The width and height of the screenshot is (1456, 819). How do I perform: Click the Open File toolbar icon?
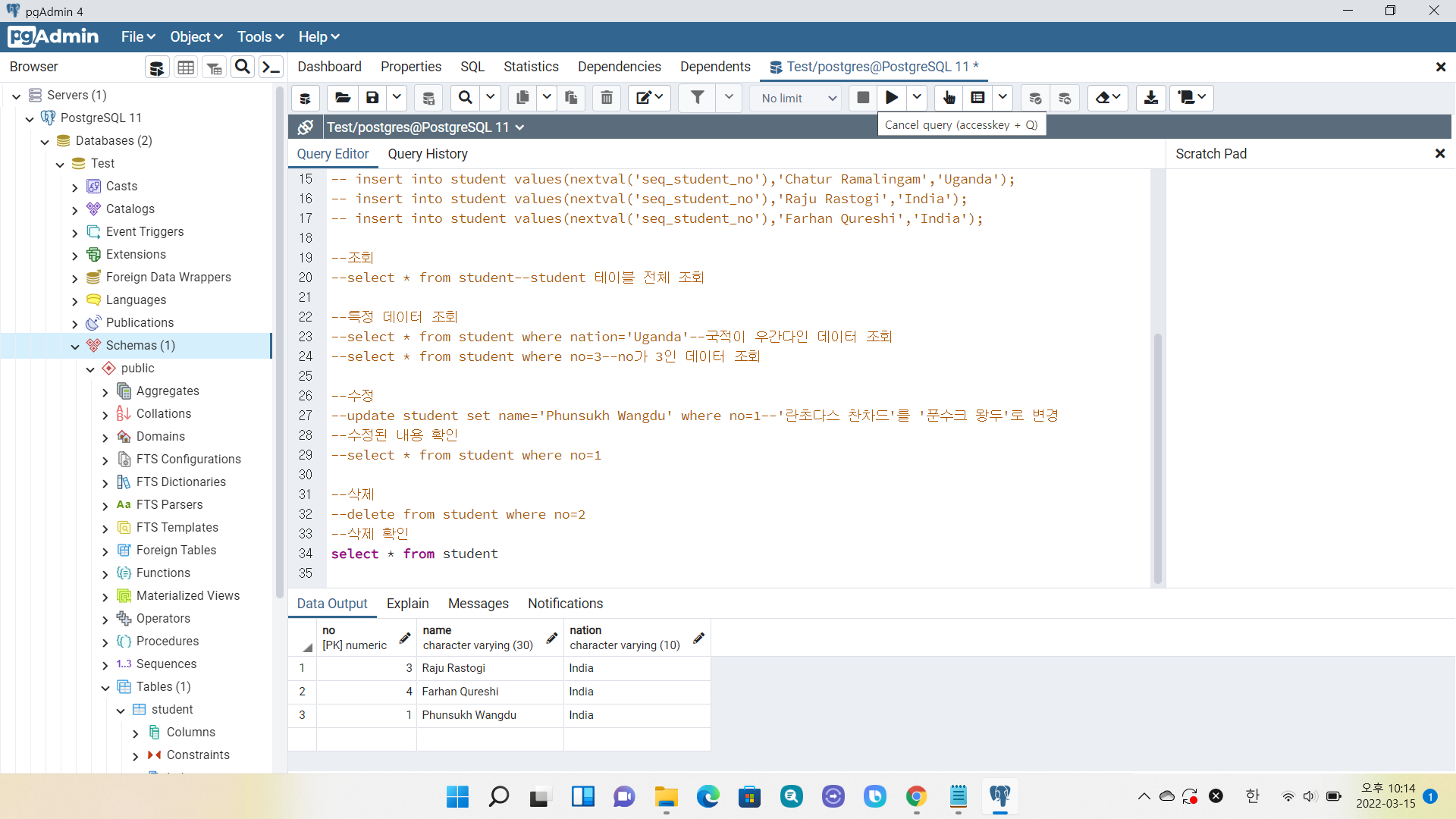click(x=343, y=98)
